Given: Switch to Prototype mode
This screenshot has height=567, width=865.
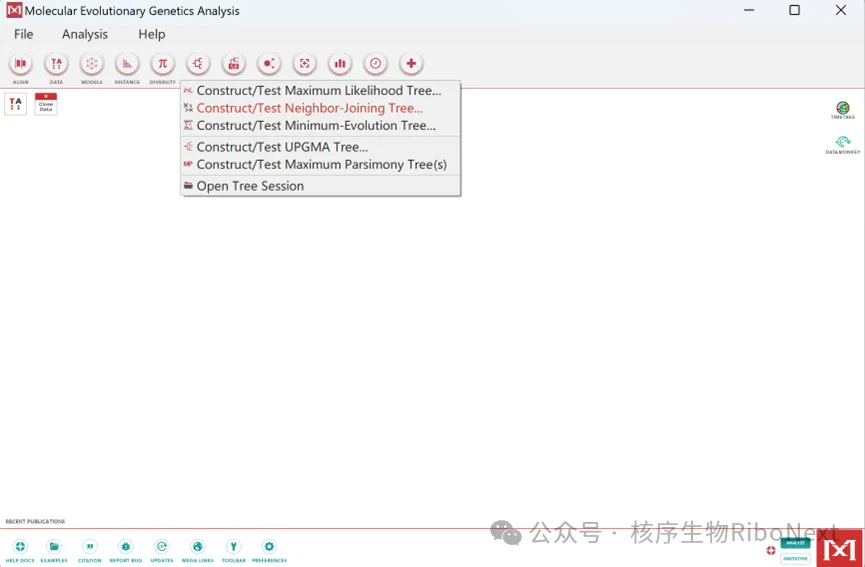Looking at the screenshot, I should [x=795, y=558].
